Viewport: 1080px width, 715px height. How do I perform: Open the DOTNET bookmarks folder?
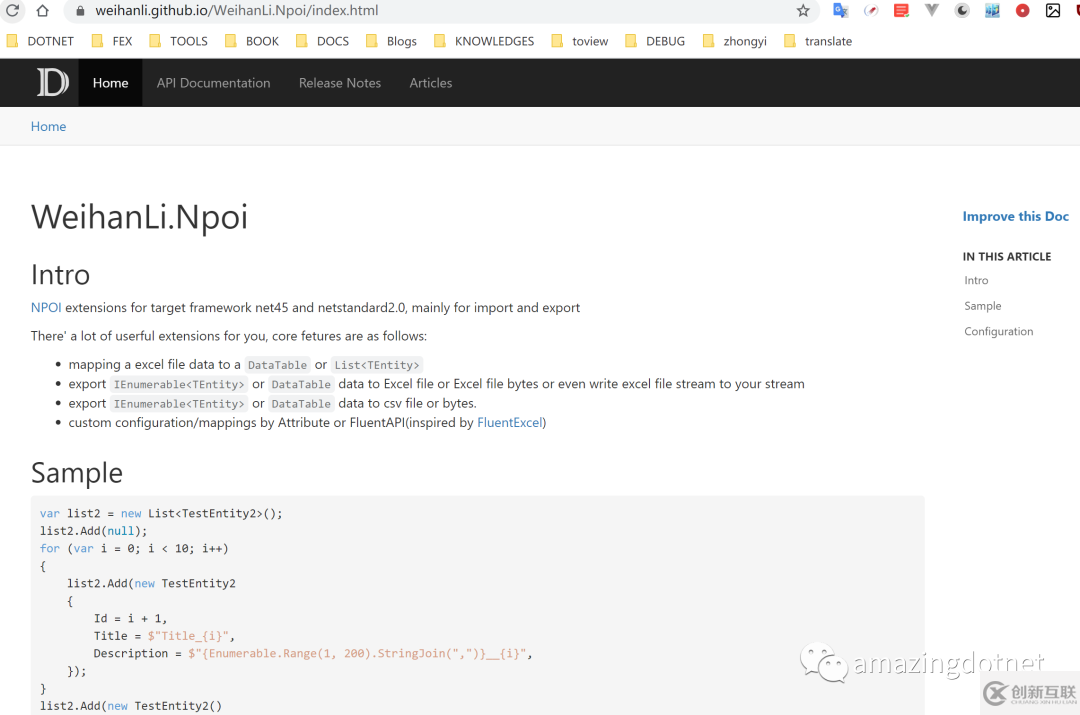coord(40,41)
